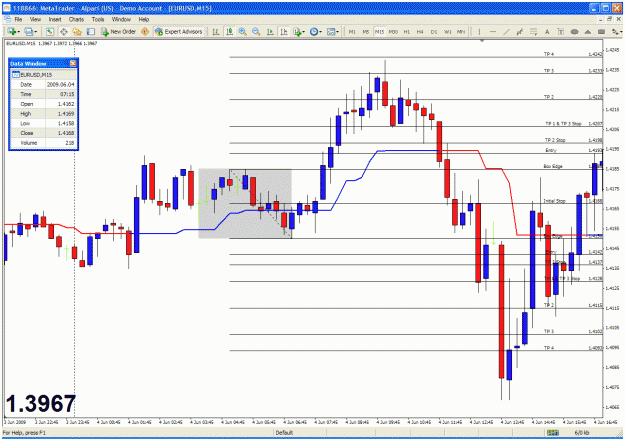Expand the Templates dropdown arrow
Screen dimensions: 625x439
click(x=337, y=32)
